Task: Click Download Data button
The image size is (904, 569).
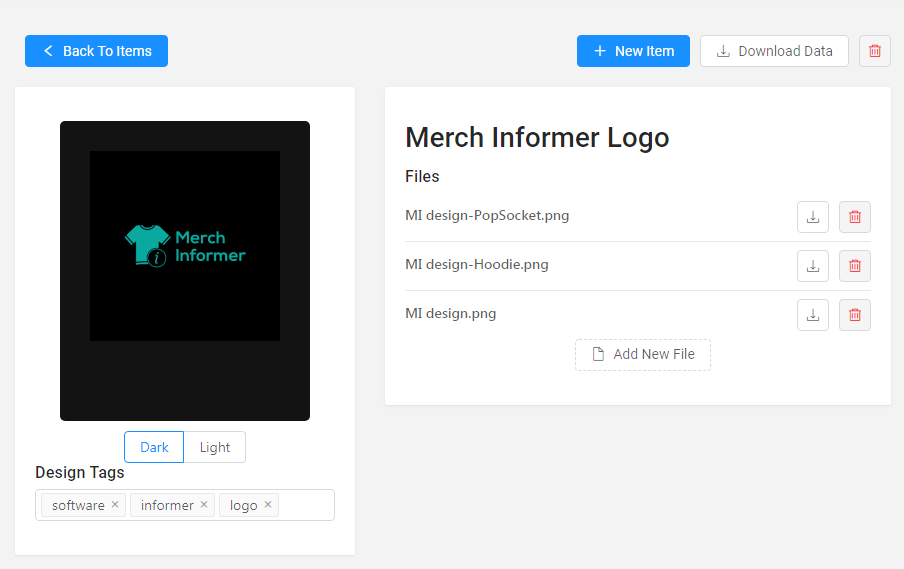Action: 774,51
